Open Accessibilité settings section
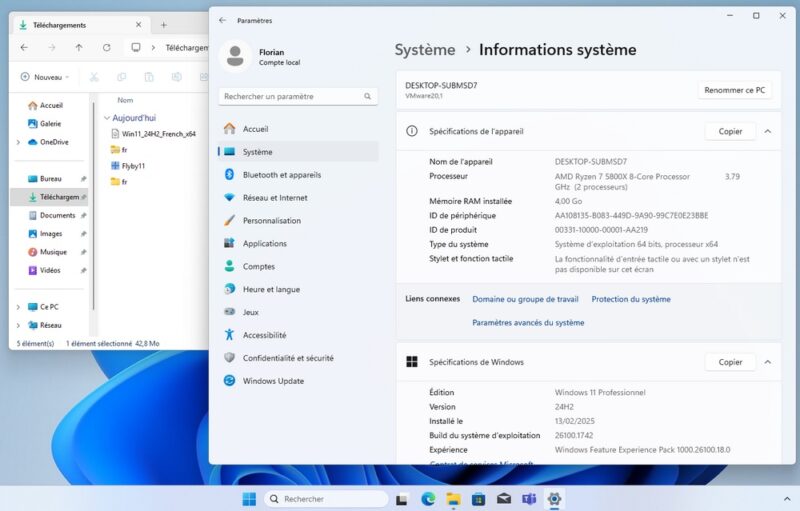Screen dimensions: 800x511 (264, 335)
